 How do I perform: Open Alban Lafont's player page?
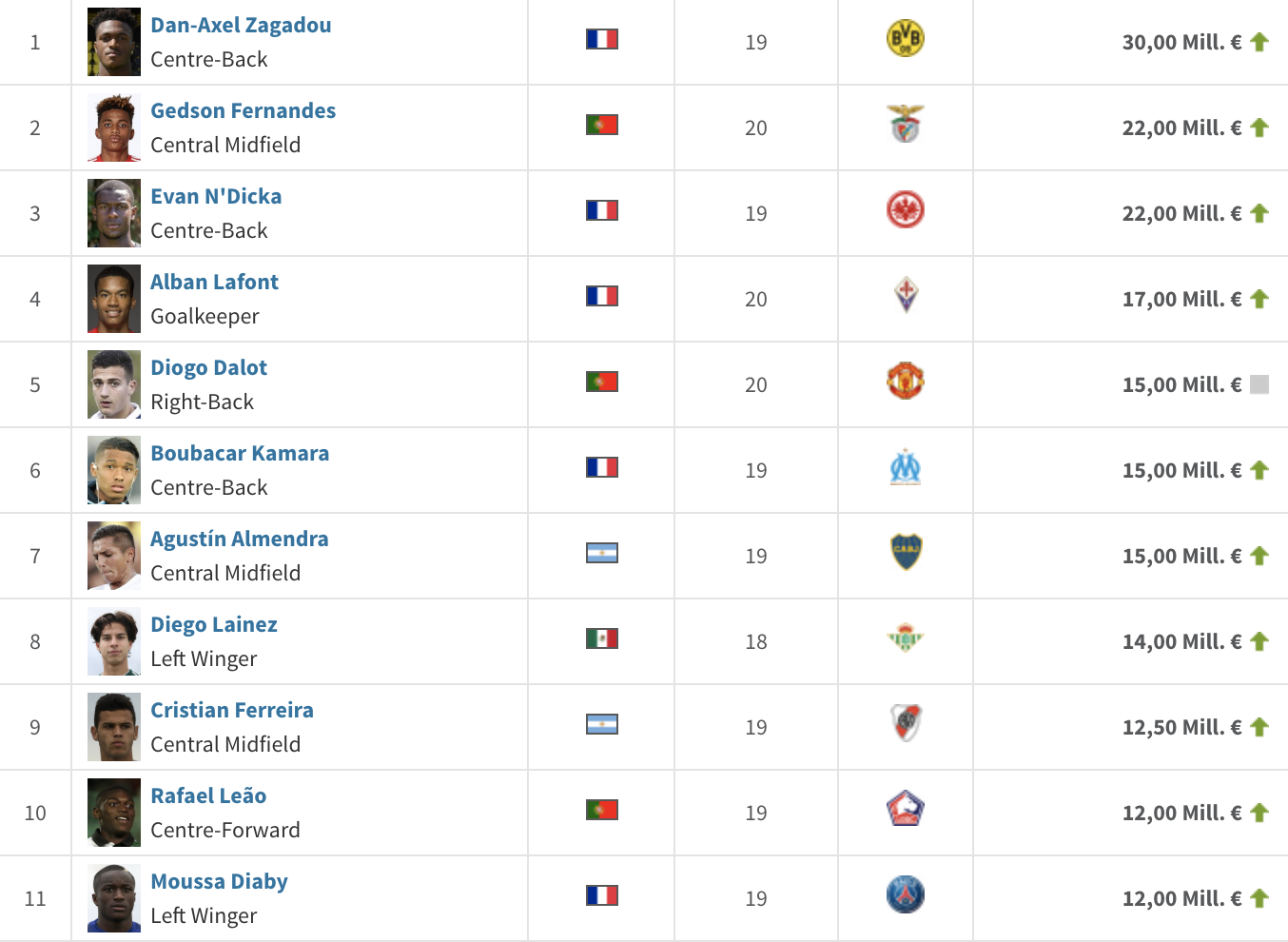click(214, 282)
